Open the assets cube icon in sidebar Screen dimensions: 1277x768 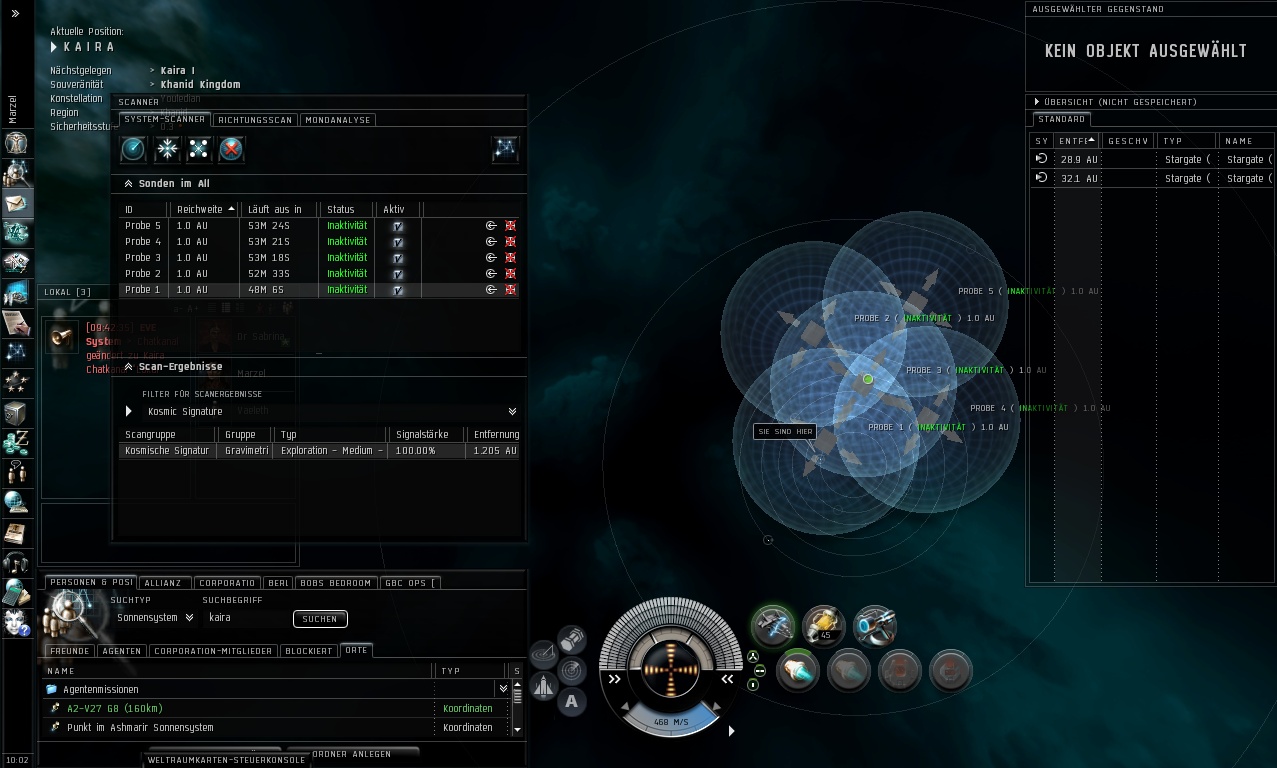(16, 413)
